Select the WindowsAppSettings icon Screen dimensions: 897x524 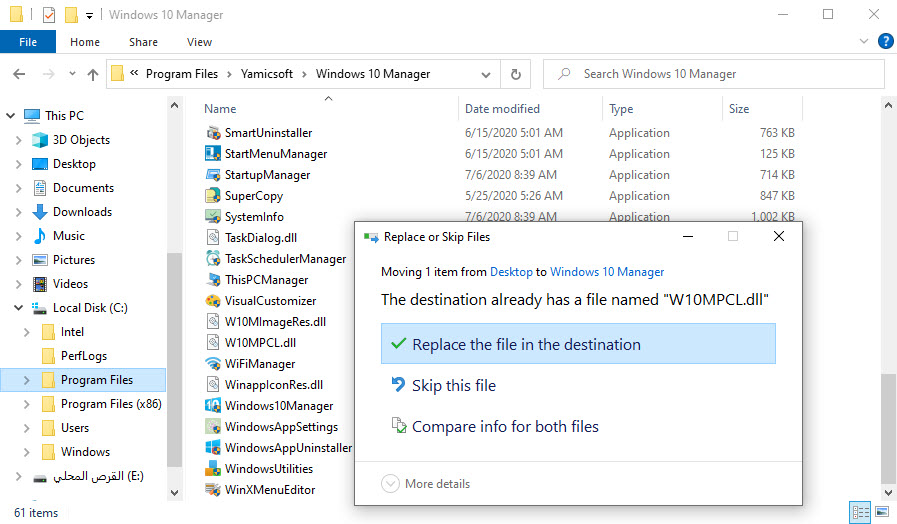(x=213, y=427)
